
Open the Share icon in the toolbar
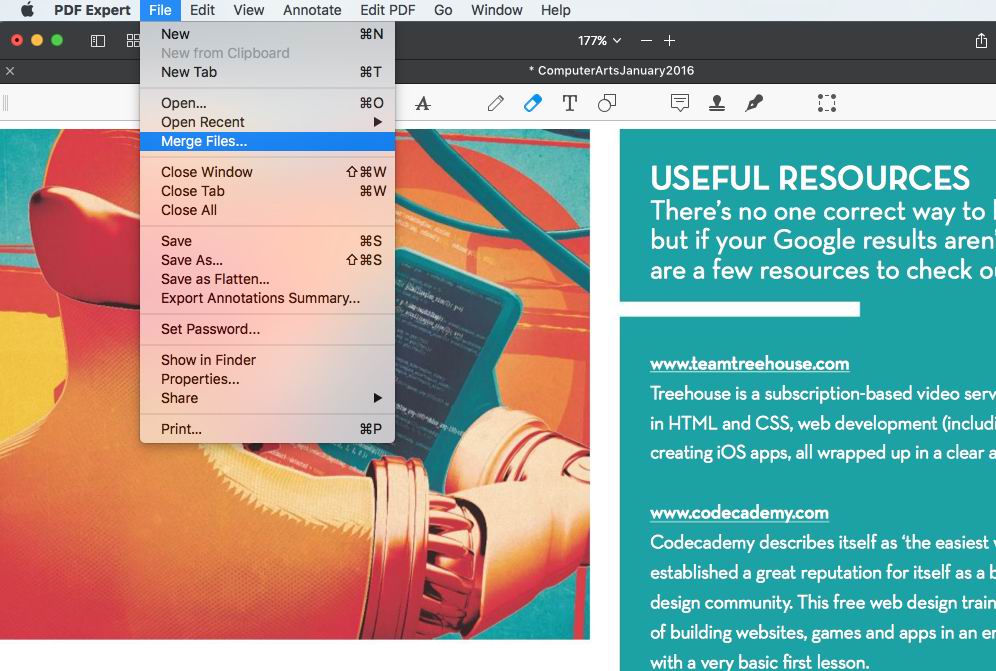click(x=981, y=41)
